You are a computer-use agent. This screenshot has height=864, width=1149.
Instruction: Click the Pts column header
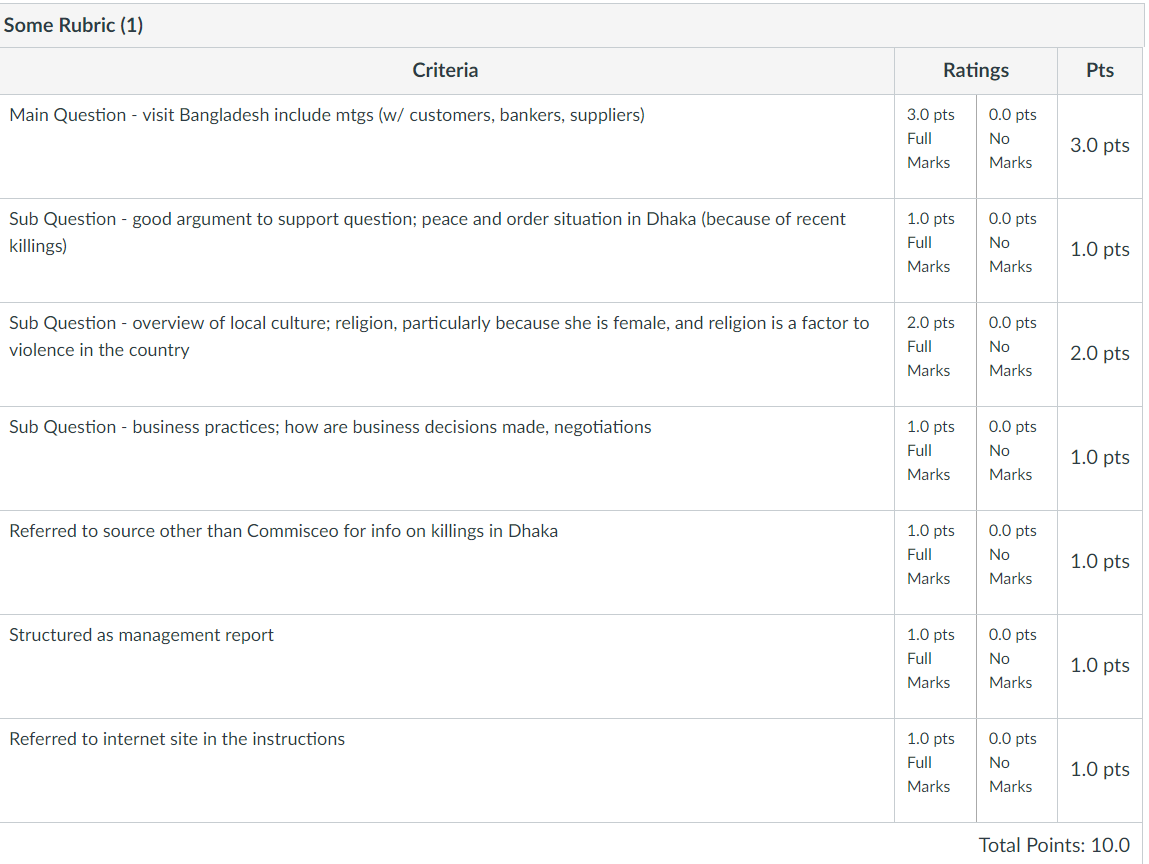1100,70
